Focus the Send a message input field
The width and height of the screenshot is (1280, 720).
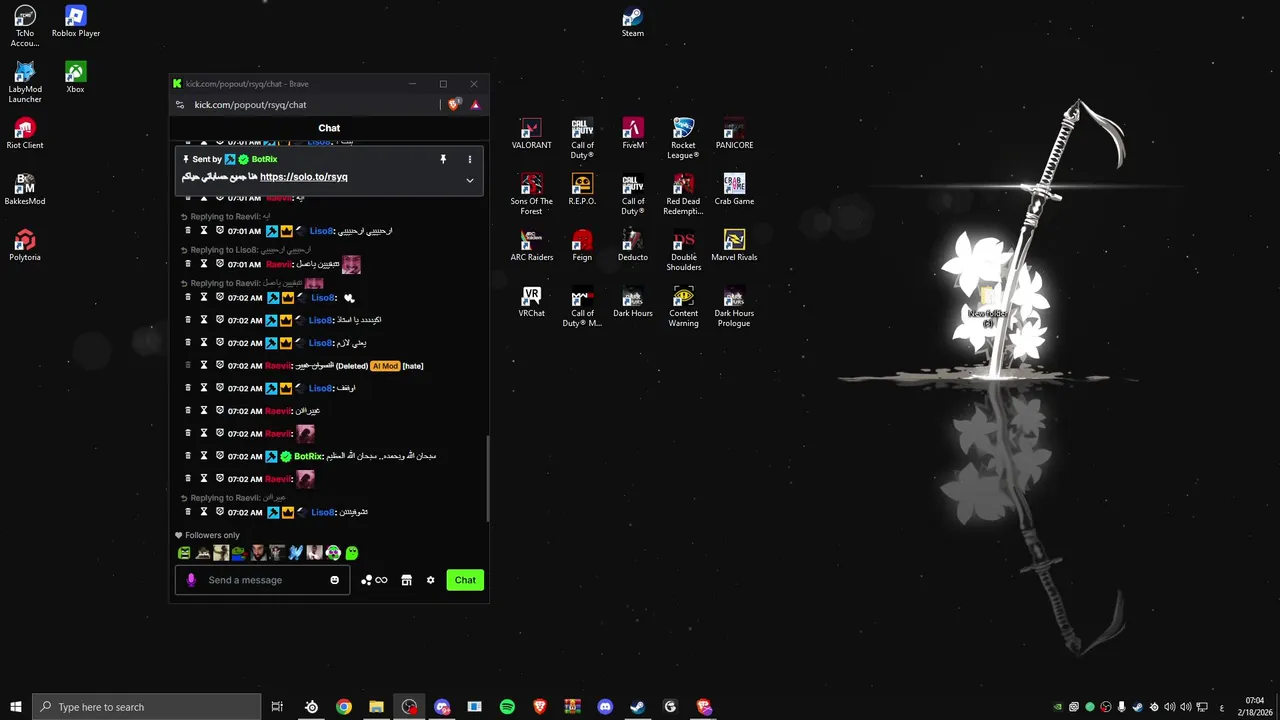pyautogui.click(x=262, y=580)
